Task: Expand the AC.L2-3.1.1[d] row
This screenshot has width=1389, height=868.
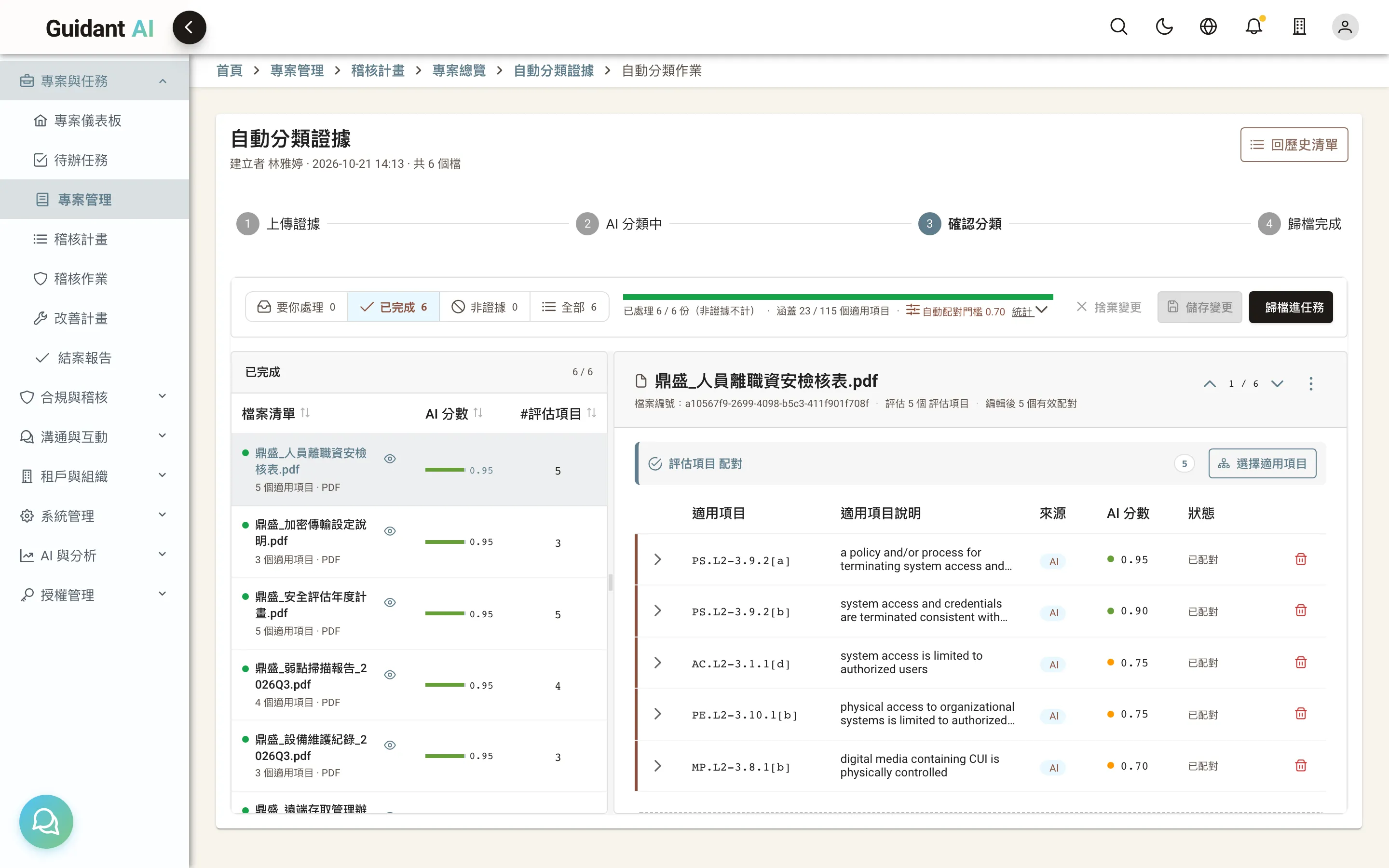Action: point(658,663)
